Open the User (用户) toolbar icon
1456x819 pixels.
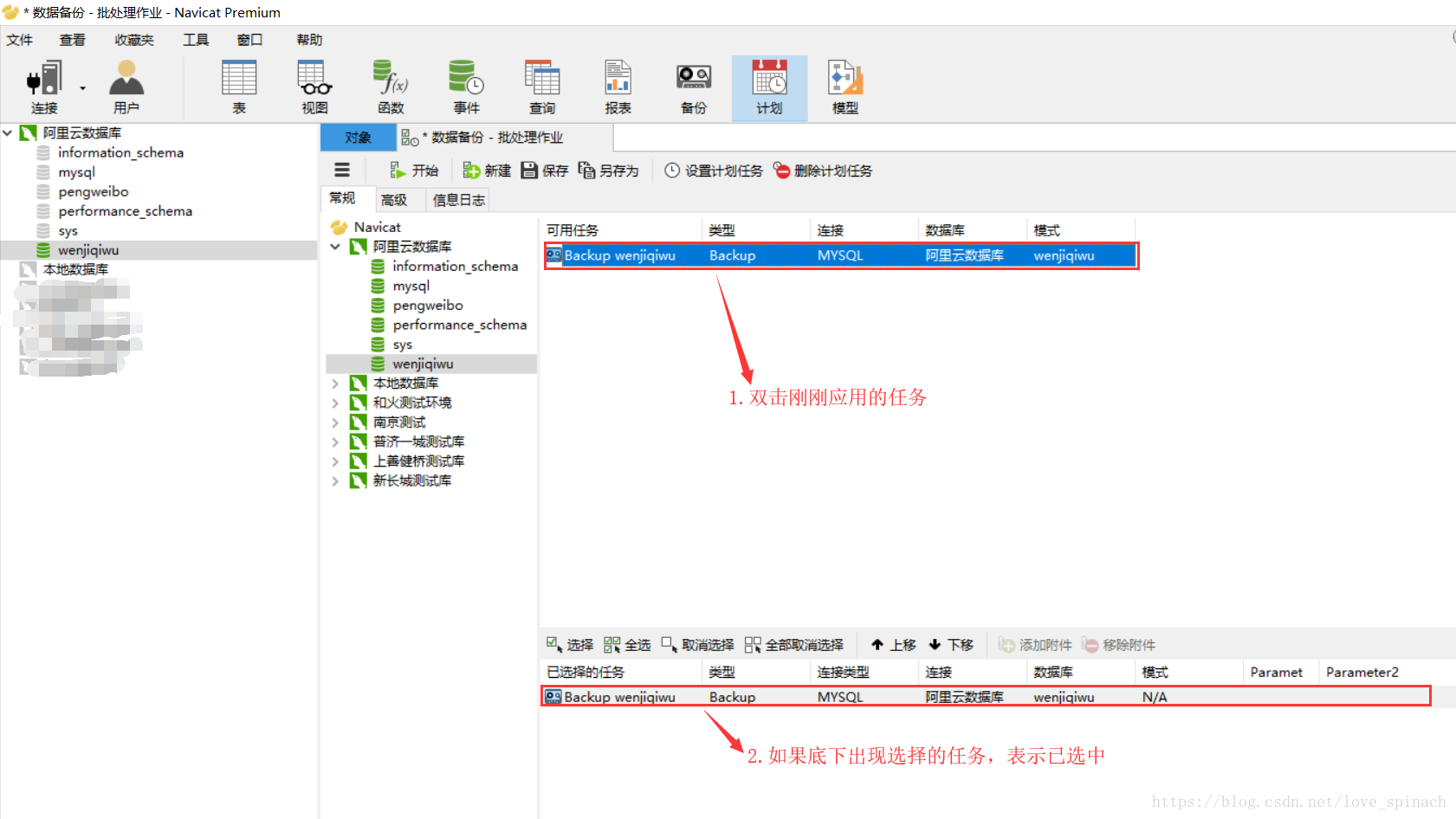click(126, 87)
